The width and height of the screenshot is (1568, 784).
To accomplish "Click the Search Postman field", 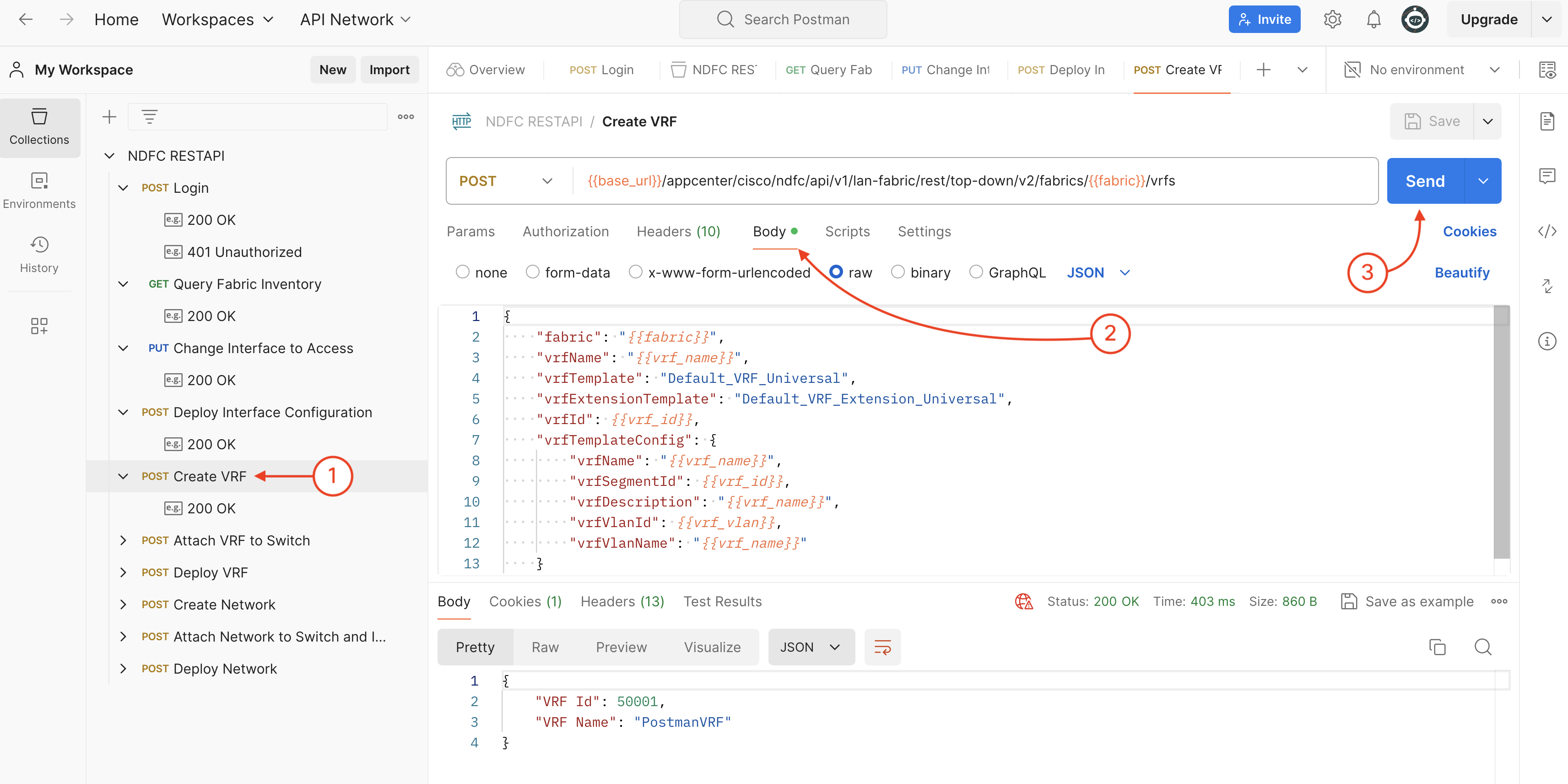I will pyautogui.click(x=783, y=20).
